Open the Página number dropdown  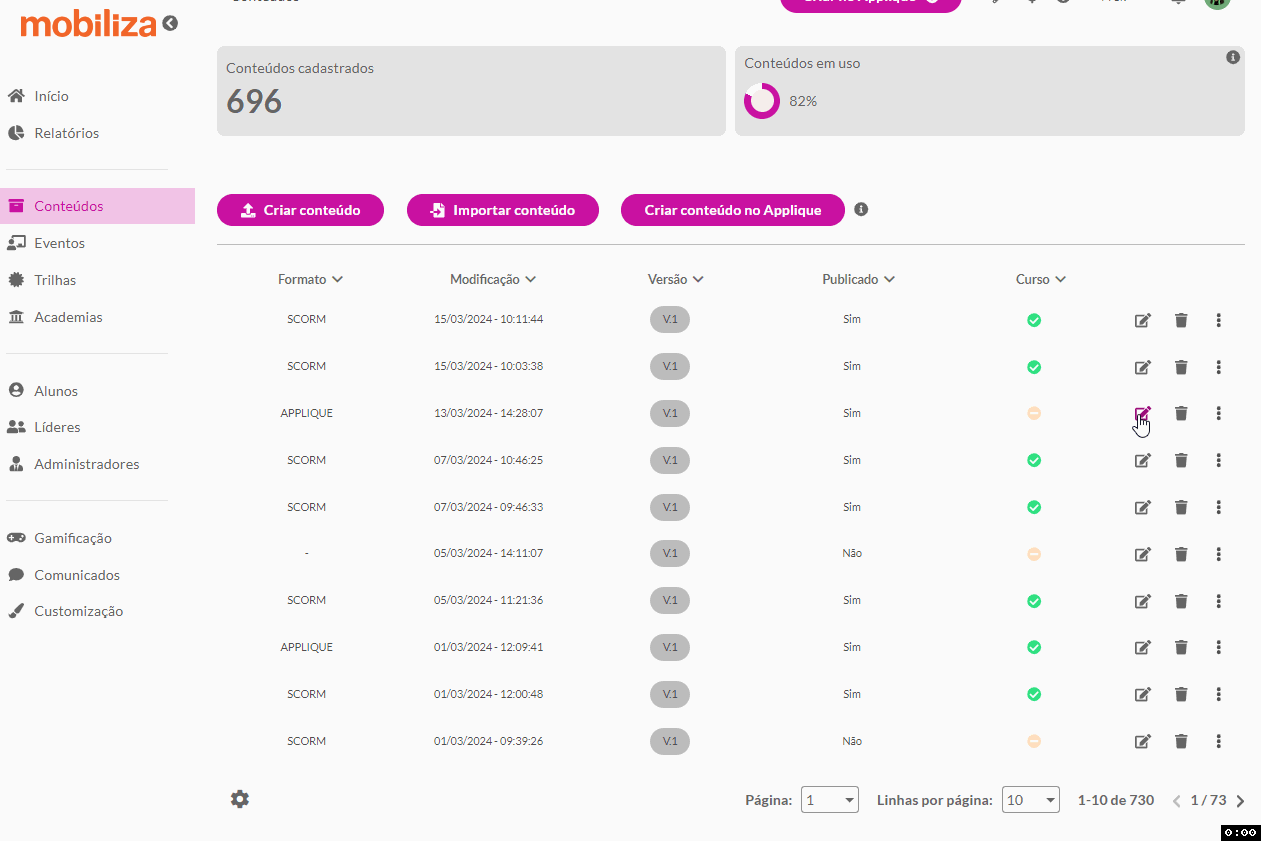coord(829,800)
